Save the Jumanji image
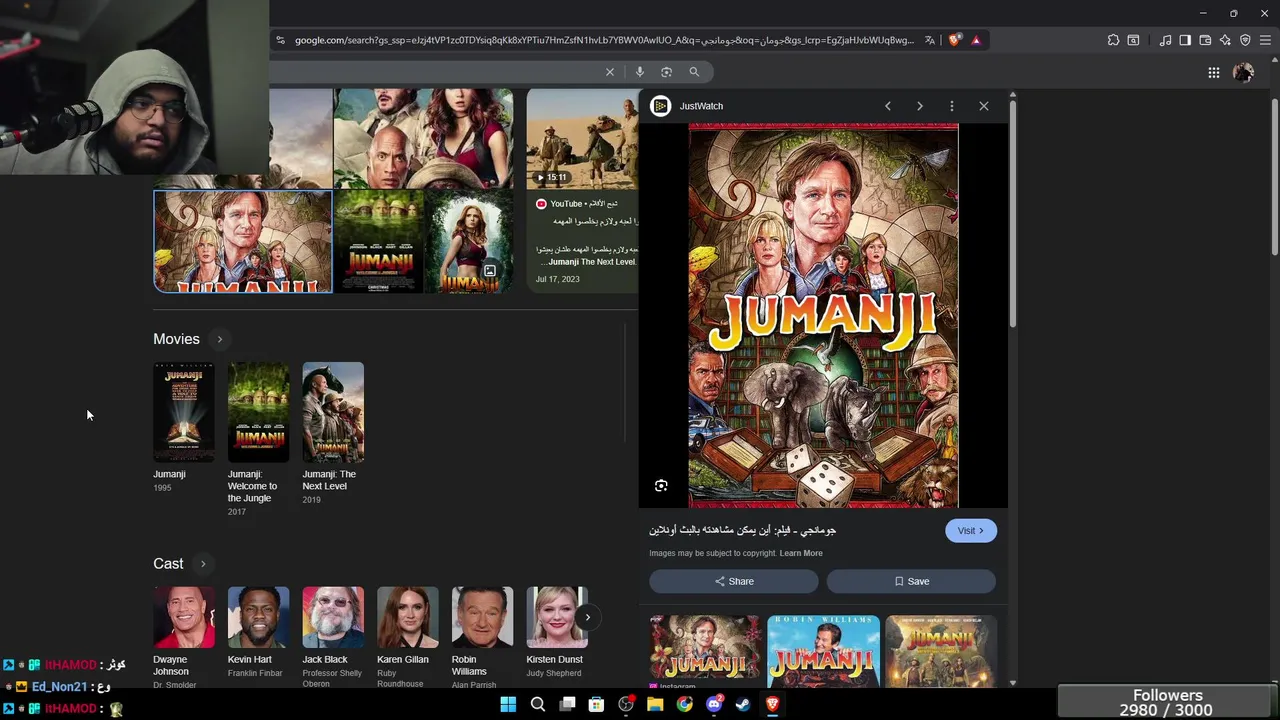The width and height of the screenshot is (1280, 720). click(x=911, y=581)
